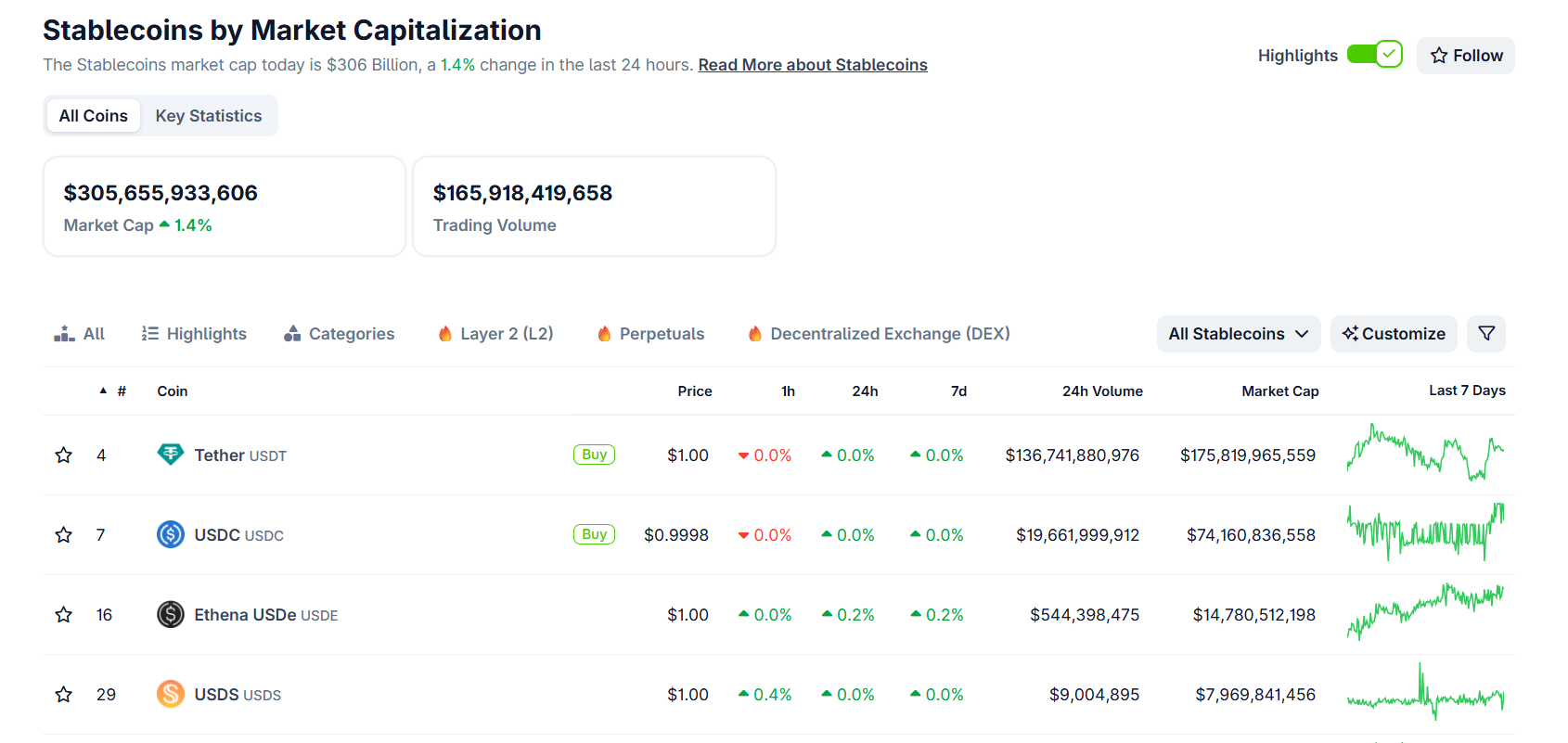Click the USDC coin logo
This screenshot has width=1568, height=743.
coord(171,534)
